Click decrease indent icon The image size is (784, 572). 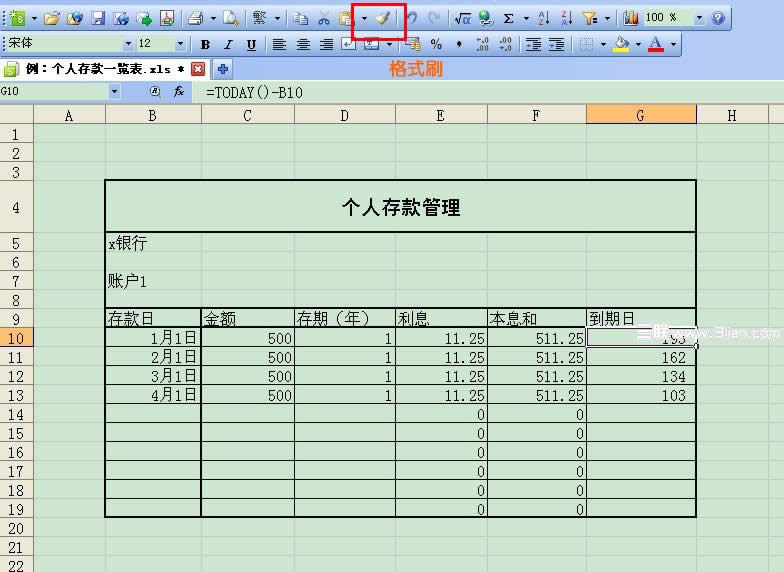(x=533, y=45)
